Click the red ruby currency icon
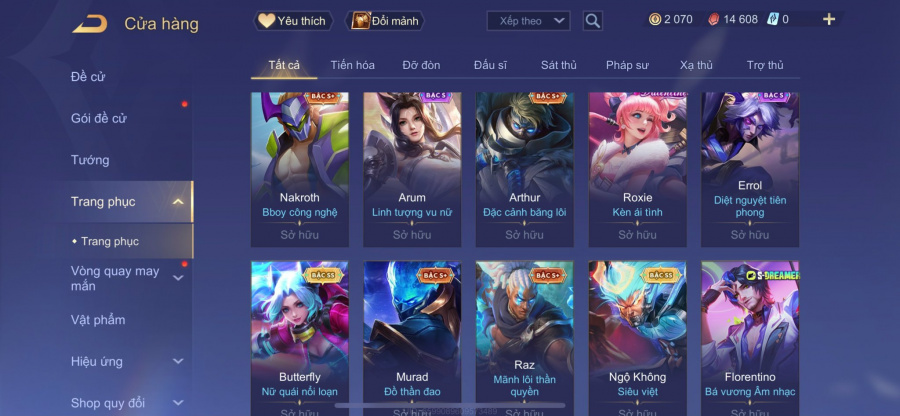The width and height of the screenshot is (900, 416). pyautogui.click(x=713, y=20)
